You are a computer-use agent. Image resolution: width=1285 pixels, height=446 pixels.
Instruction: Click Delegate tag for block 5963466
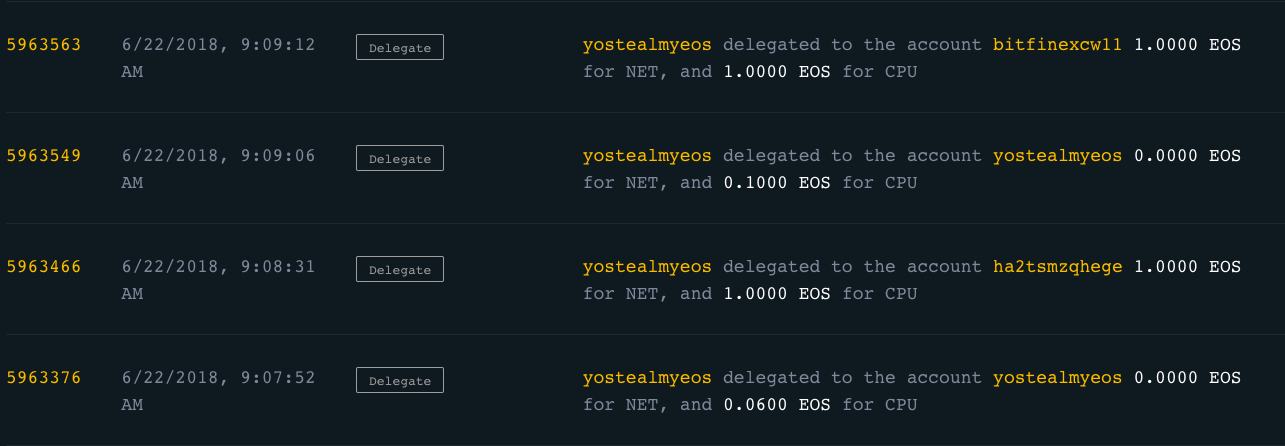pos(399,269)
